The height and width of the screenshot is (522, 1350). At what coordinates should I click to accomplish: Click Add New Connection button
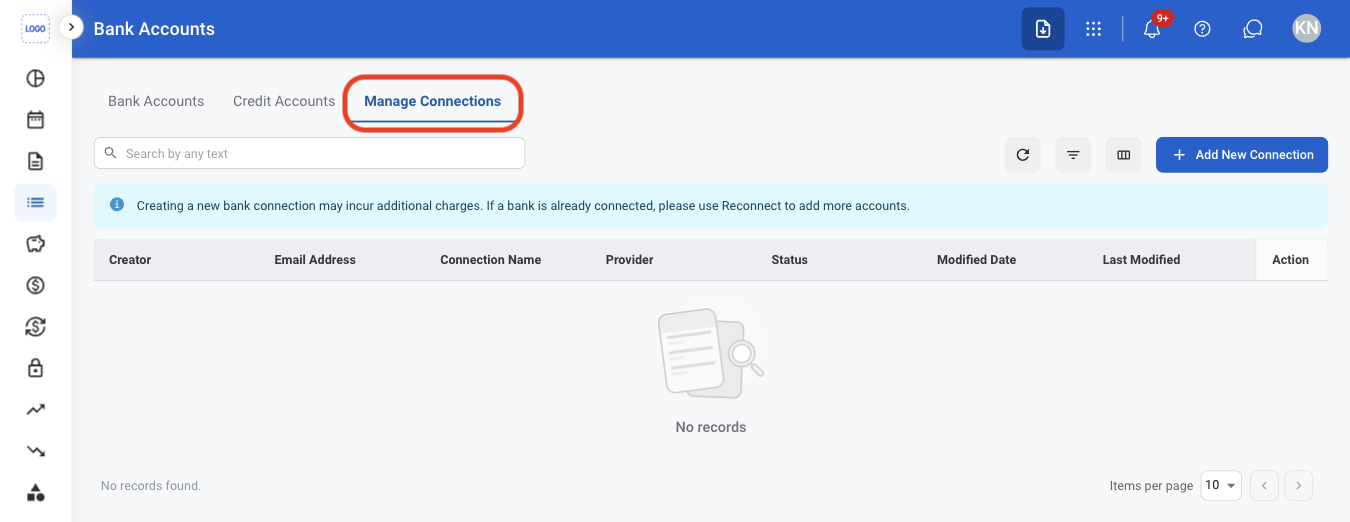tap(1242, 155)
